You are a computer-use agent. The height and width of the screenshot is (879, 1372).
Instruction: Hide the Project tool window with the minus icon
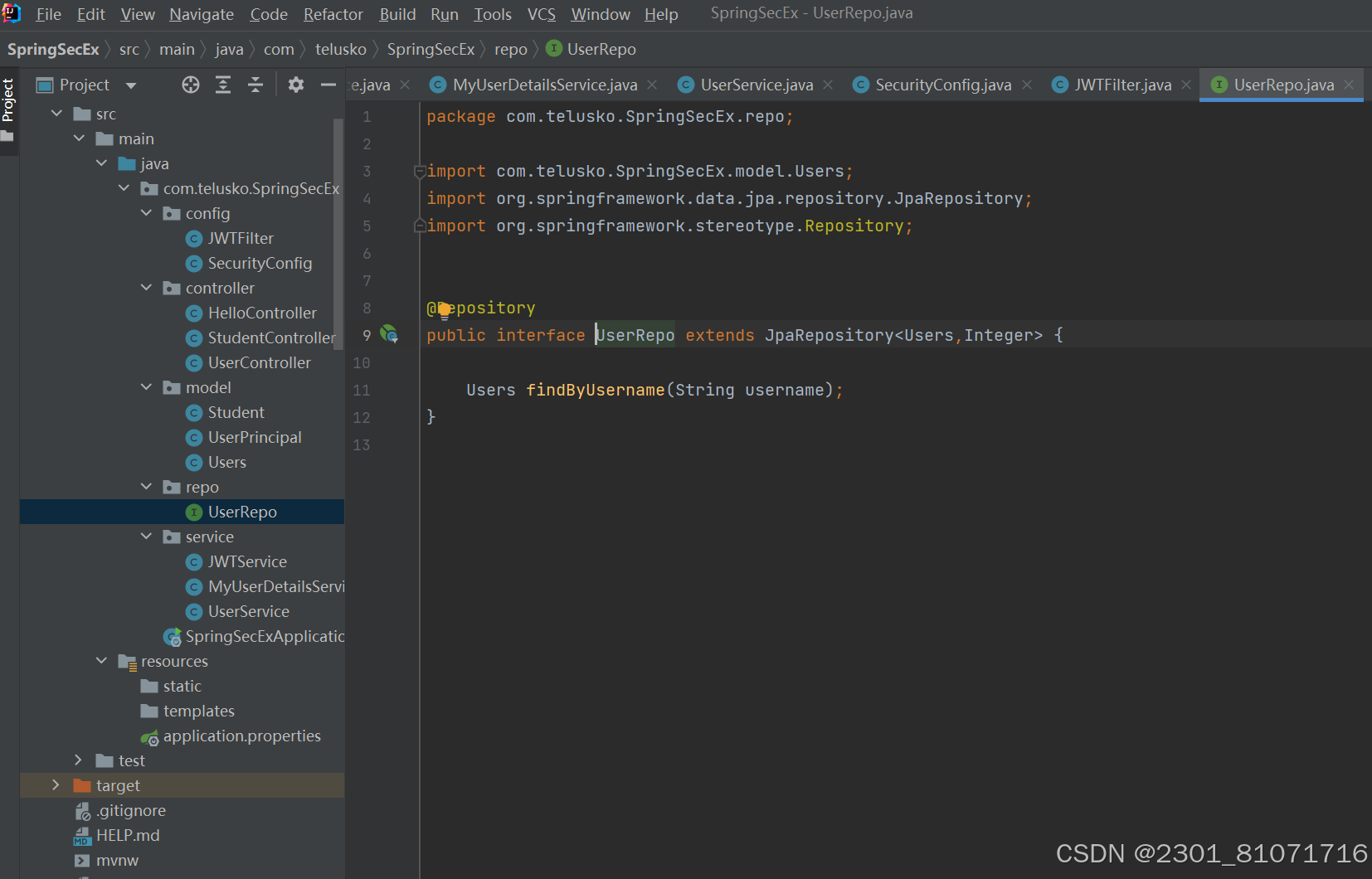click(328, 85)
